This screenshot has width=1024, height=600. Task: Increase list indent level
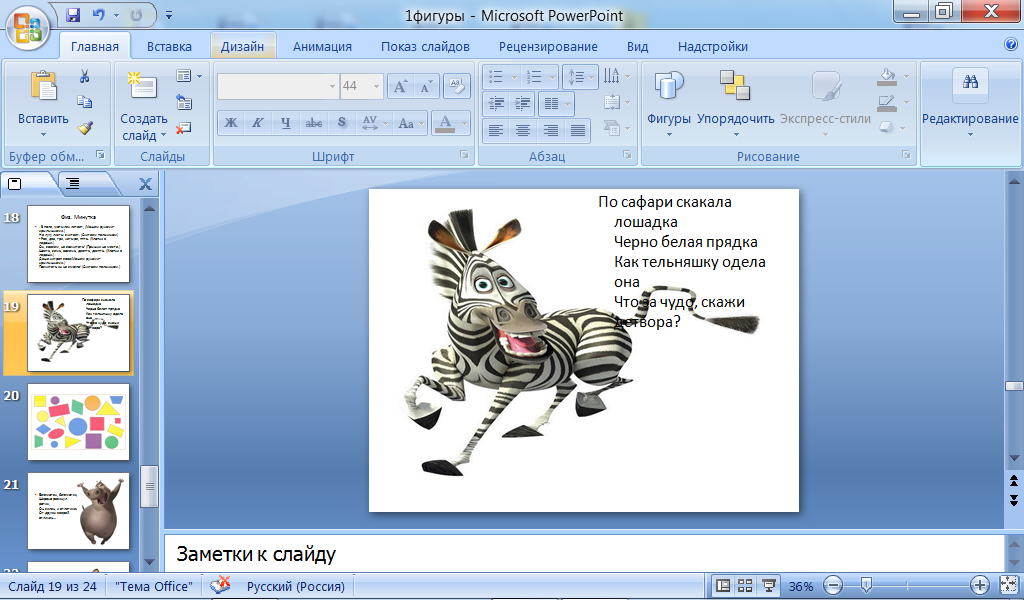click(x=522, y=103)
